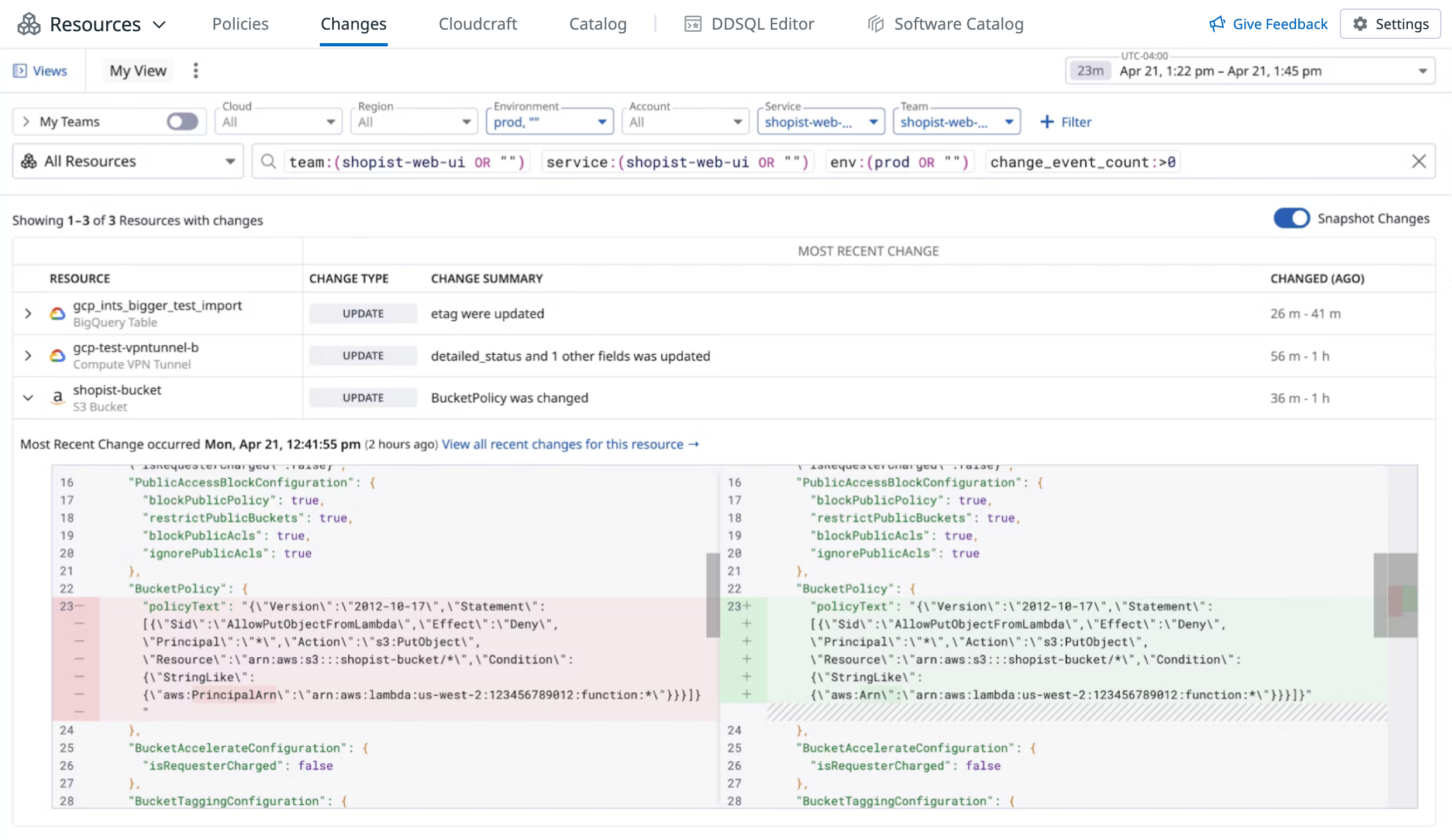
Task: Enable the My Teams toggle
Action: (x=182, y=121)
